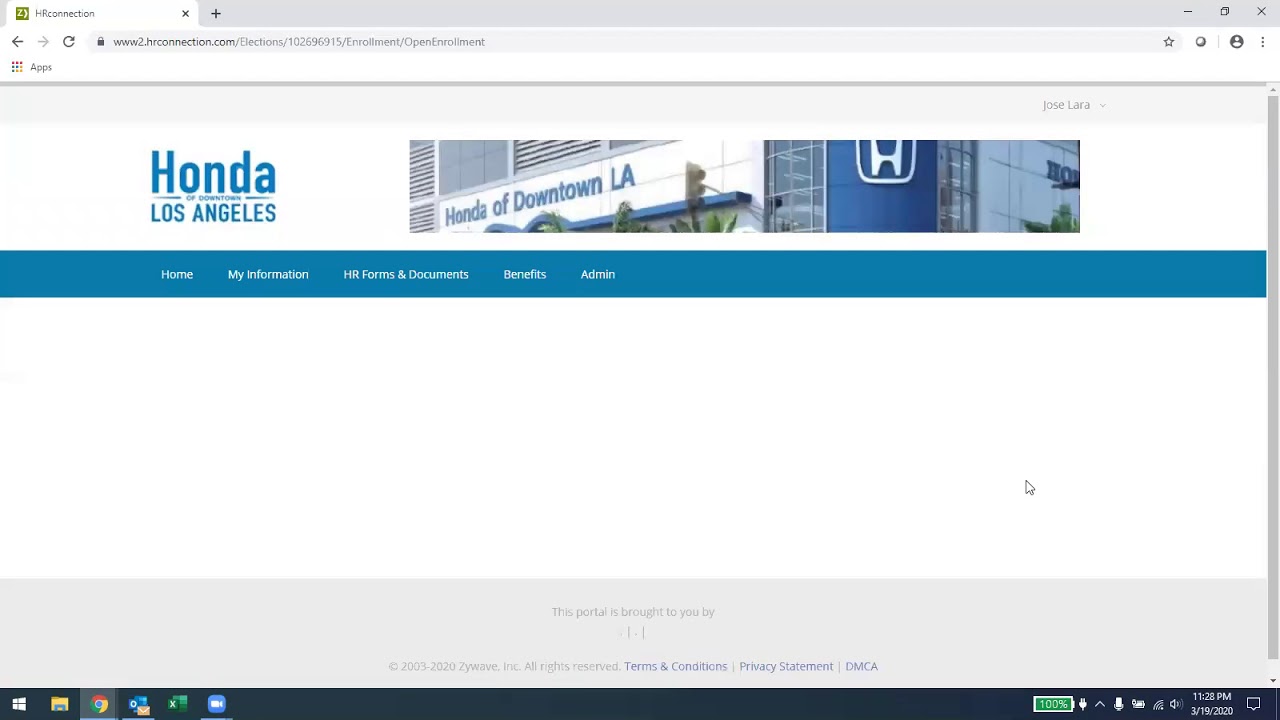Open the DMCA link
1280x720 pixels.
[862, 666]
